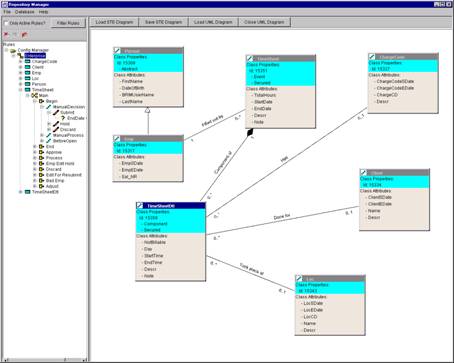
Task: Click the Load UML Diagram button
Action: [x=213, y=22]
